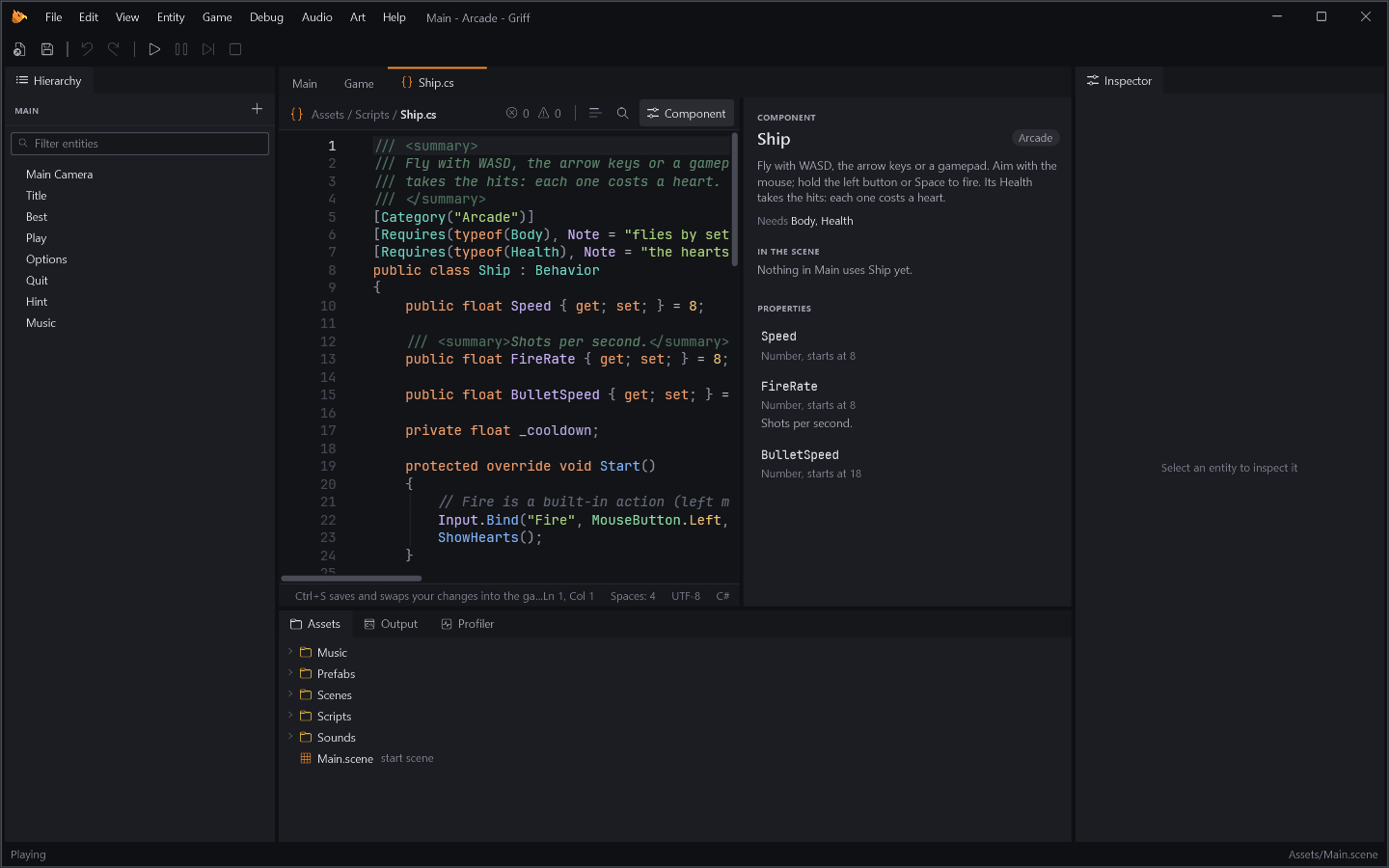Click Assets in the breadcrumb path
This screenshot has height=868, width=1389.
[327, 115]
